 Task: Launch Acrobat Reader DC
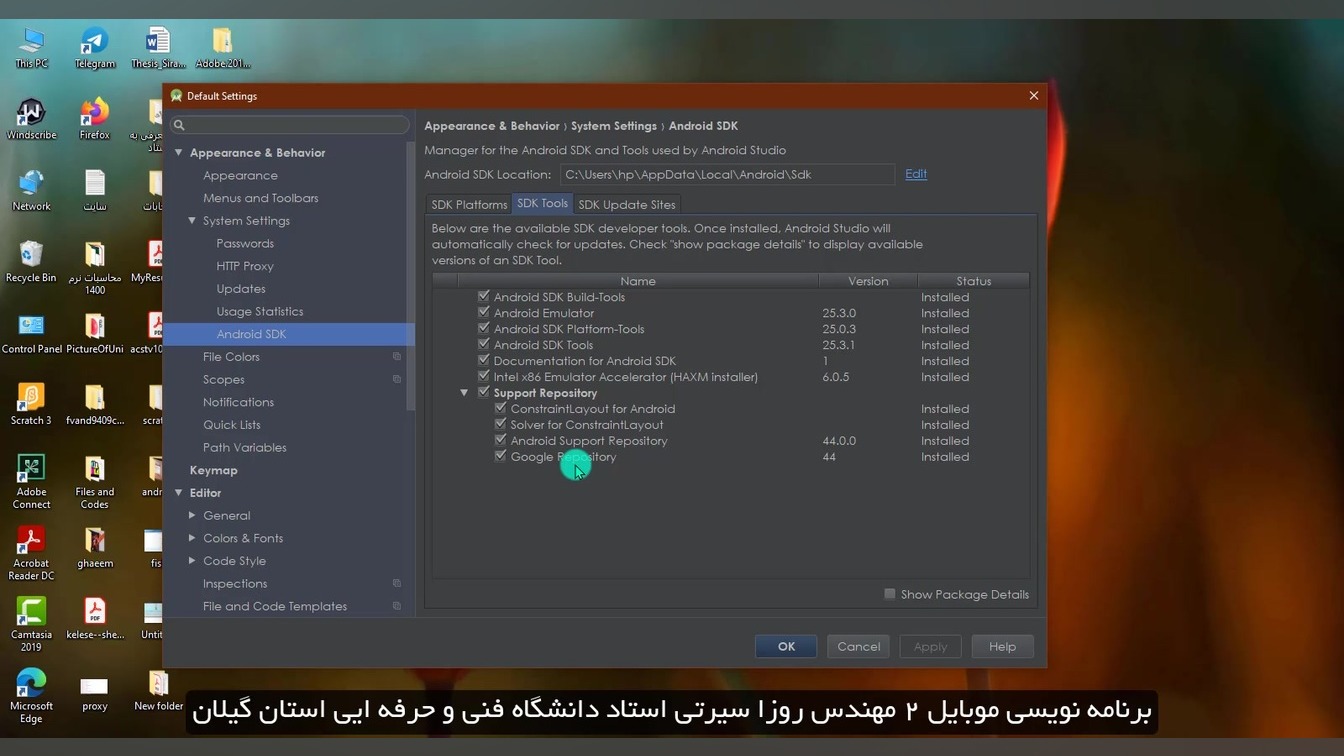(x=31, y=554)
